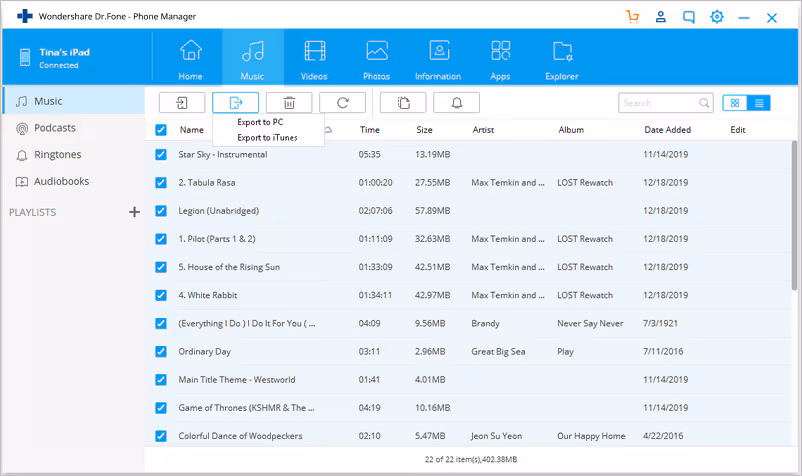Click the PLAYLISTS section label
The image size is (802, 476).
(32, 212)
